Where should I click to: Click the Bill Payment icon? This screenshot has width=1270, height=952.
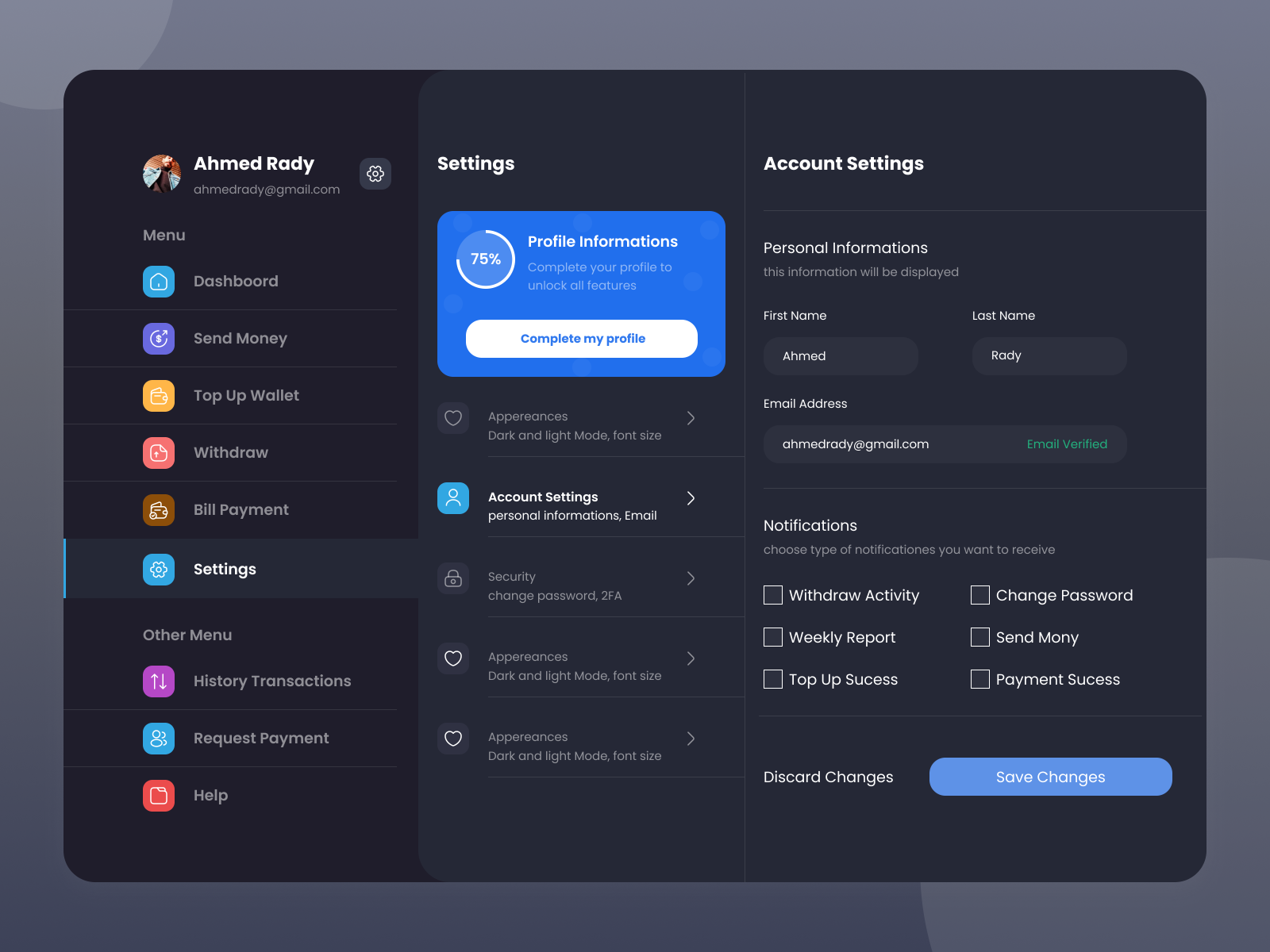click(159, 509)
